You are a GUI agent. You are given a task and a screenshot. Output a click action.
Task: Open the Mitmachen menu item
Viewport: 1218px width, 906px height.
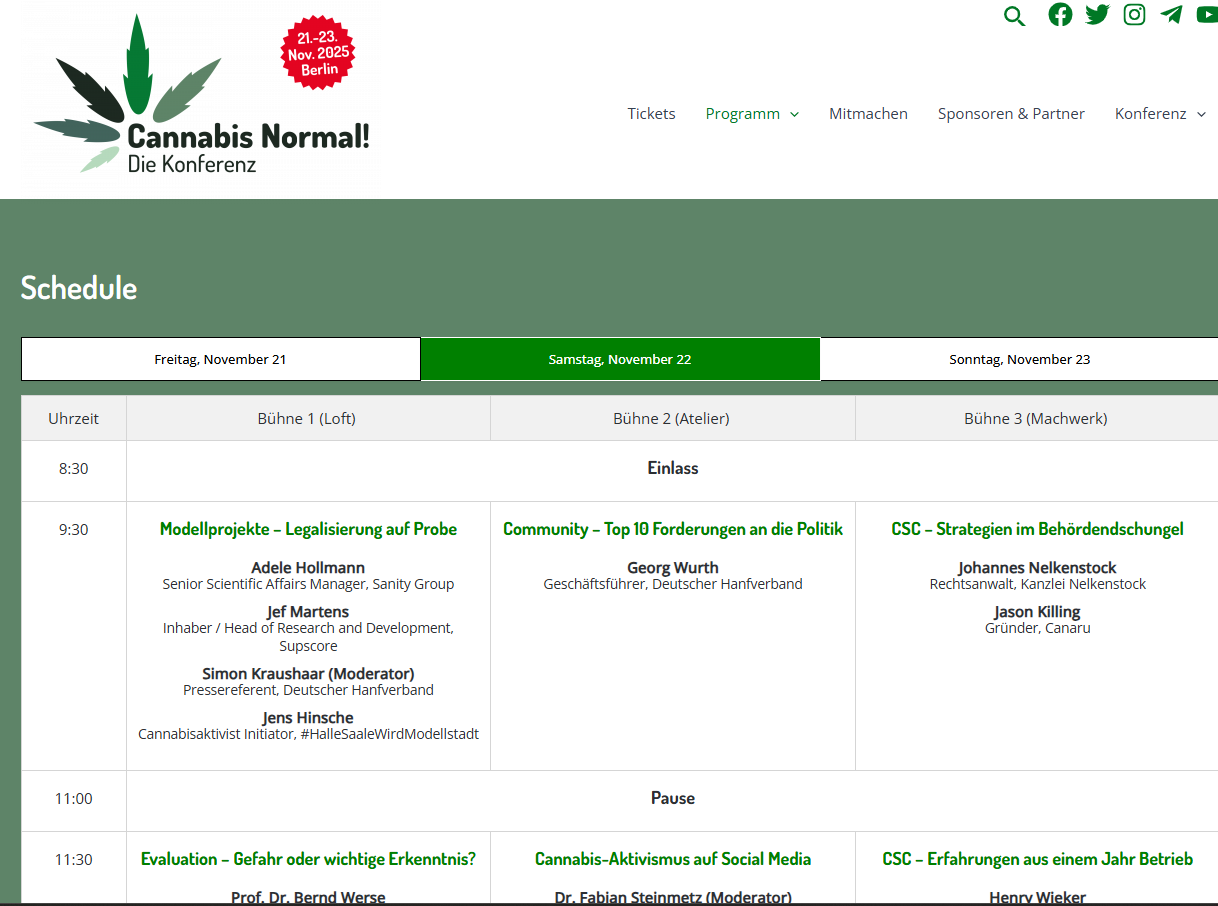coord(868,114)
